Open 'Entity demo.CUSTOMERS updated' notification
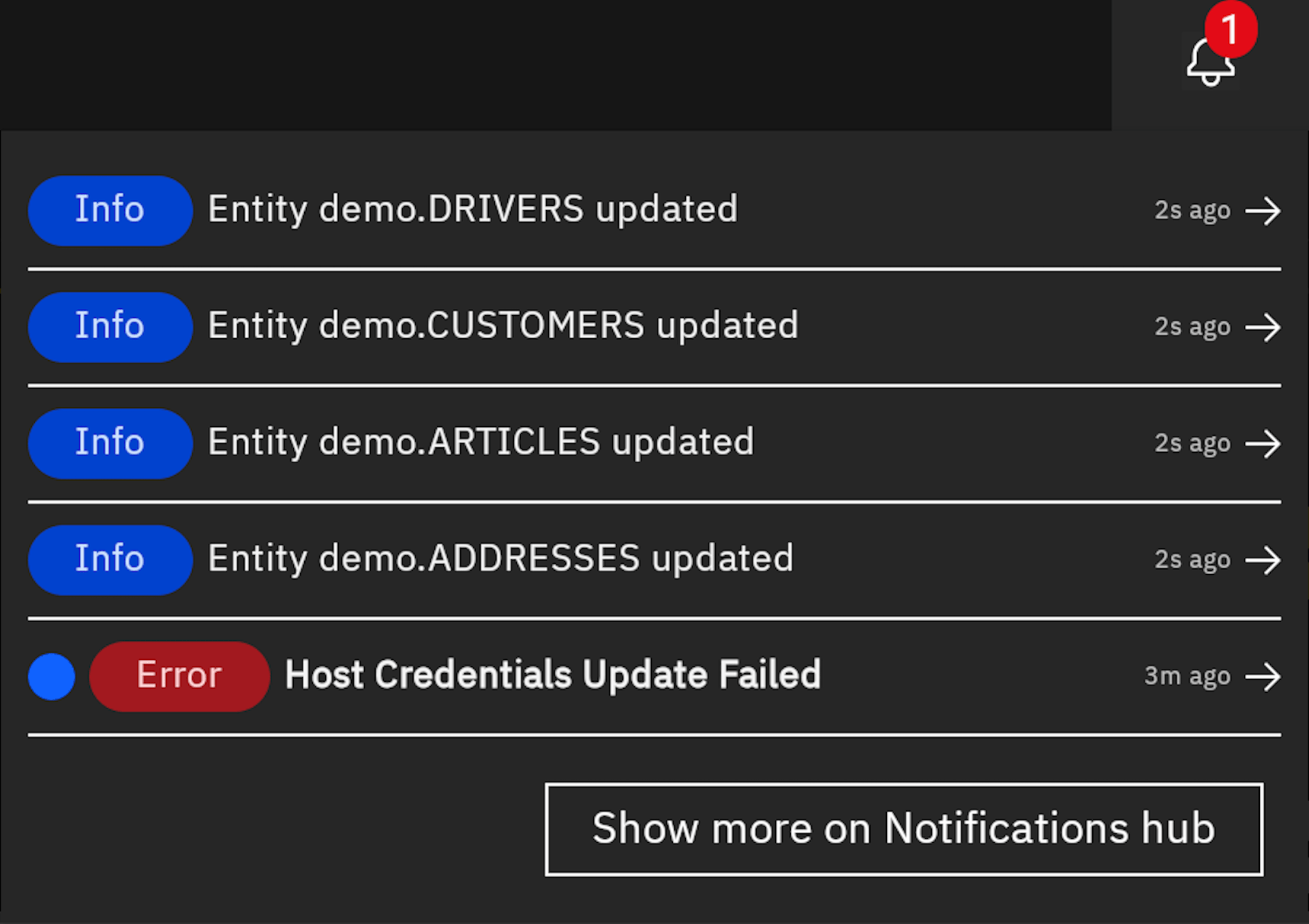1309x924 pixels. (503, 326)
